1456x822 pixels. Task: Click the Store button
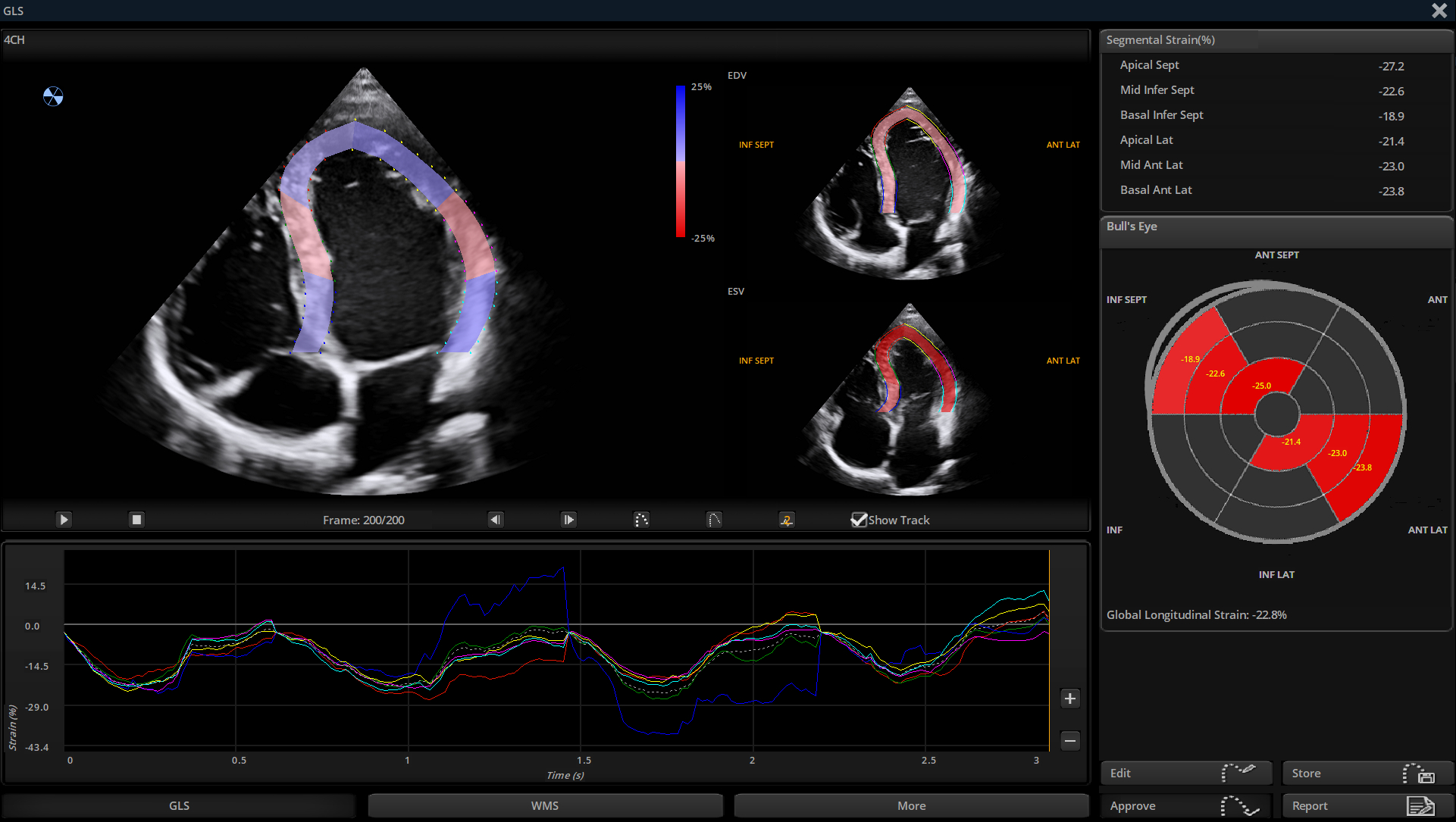1367,773
